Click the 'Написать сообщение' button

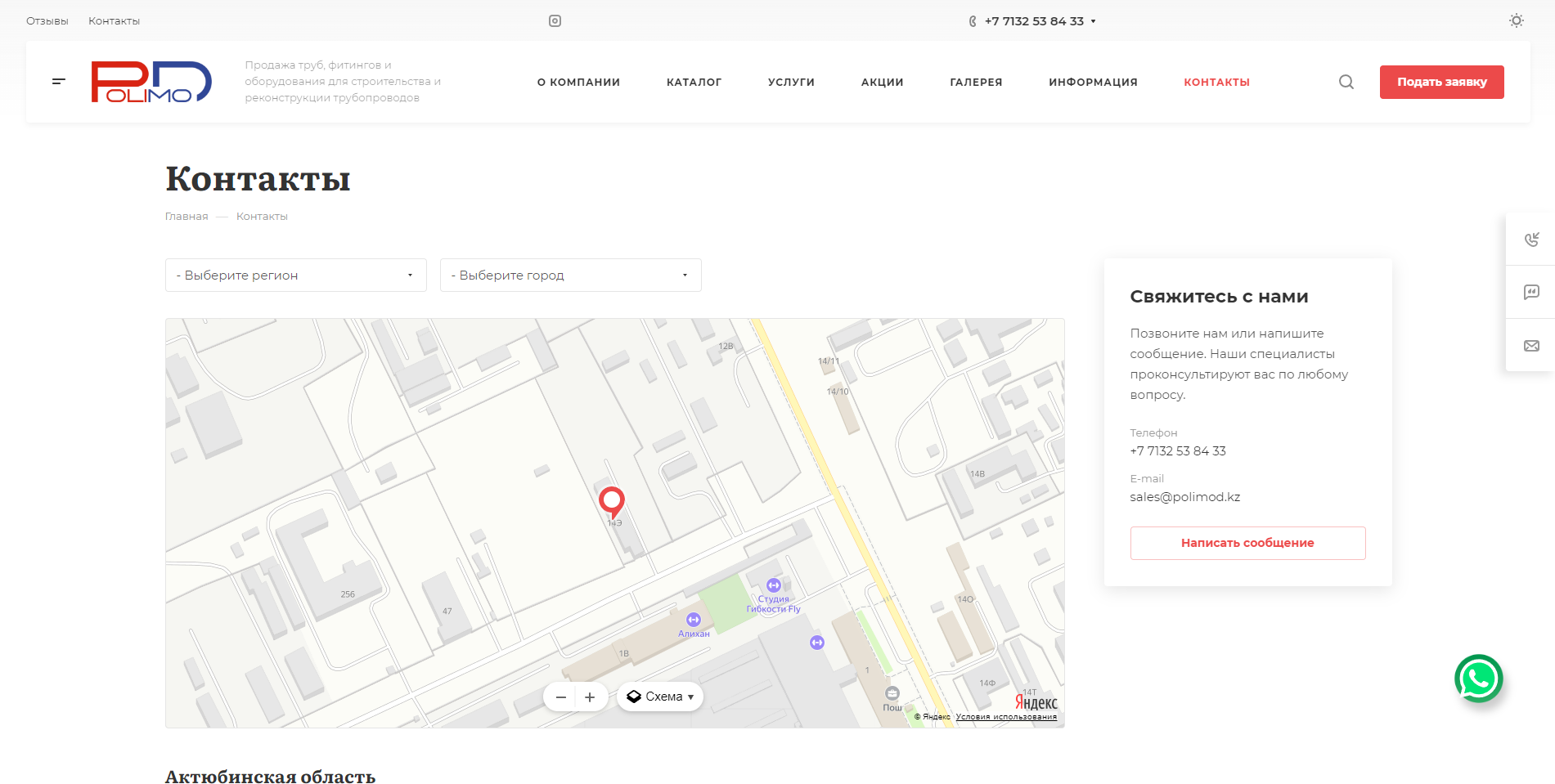tap(1247, 543)
